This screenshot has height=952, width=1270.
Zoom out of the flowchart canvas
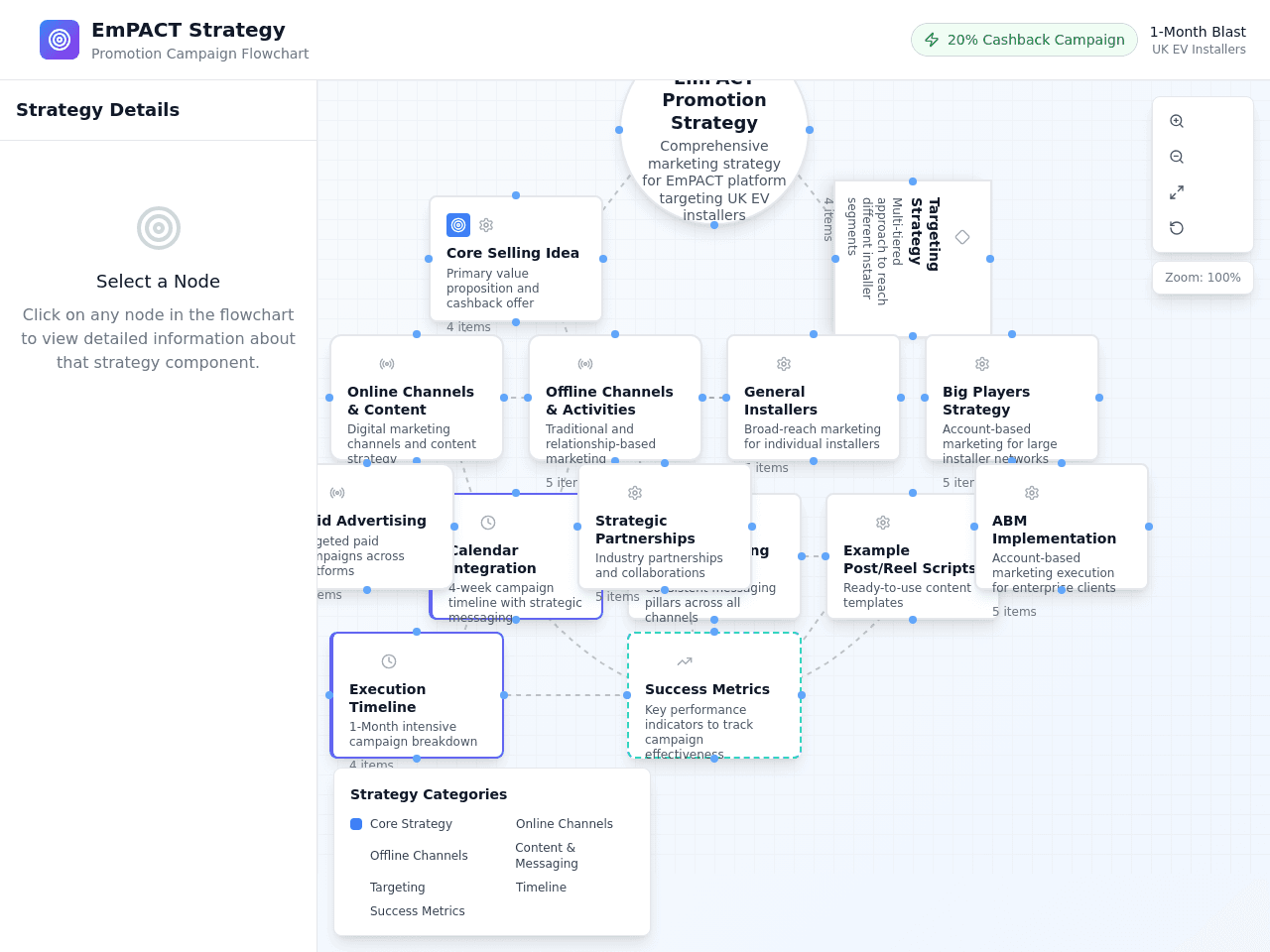[x=1177, y=157]
